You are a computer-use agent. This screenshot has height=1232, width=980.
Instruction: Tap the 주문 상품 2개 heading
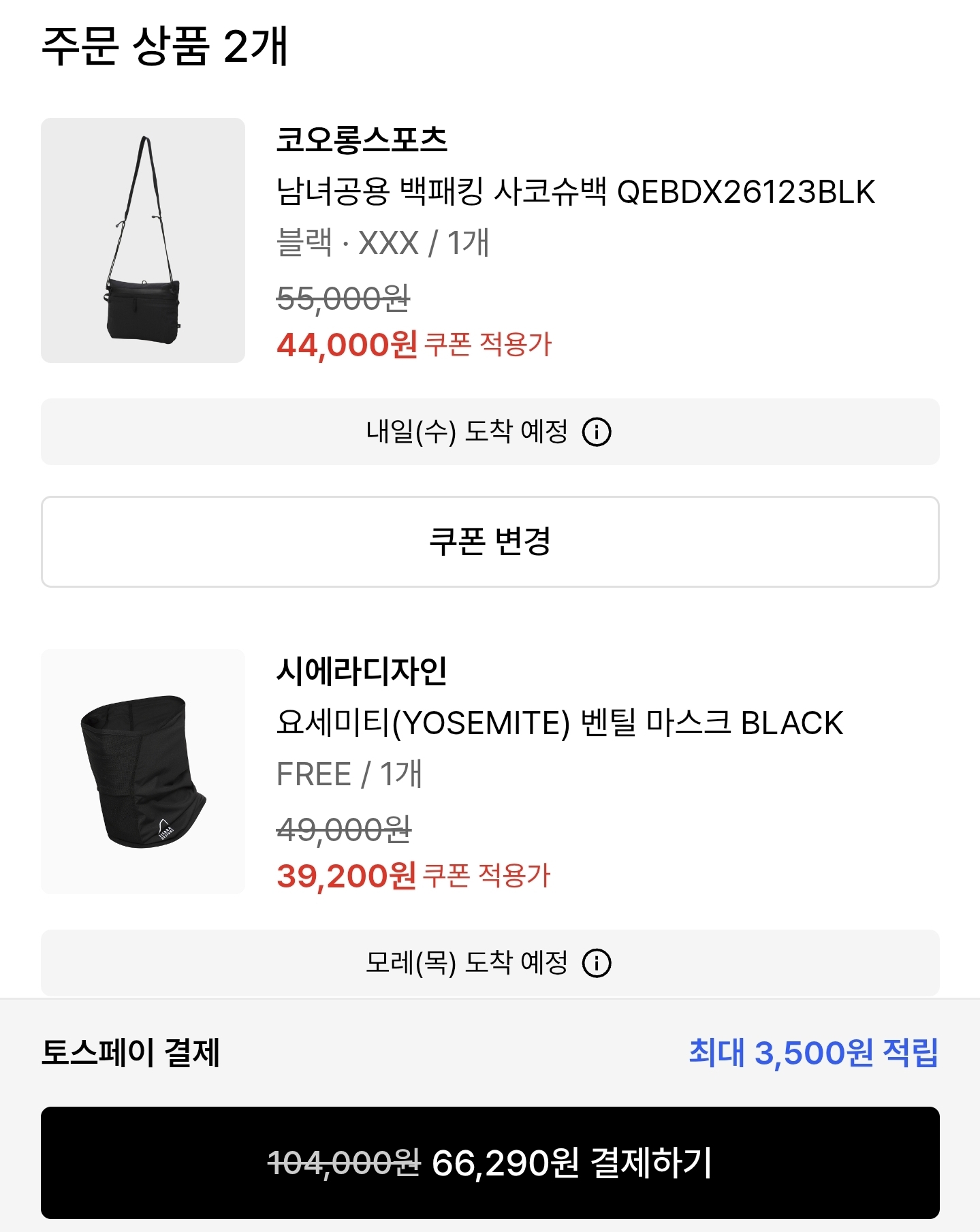165,46
